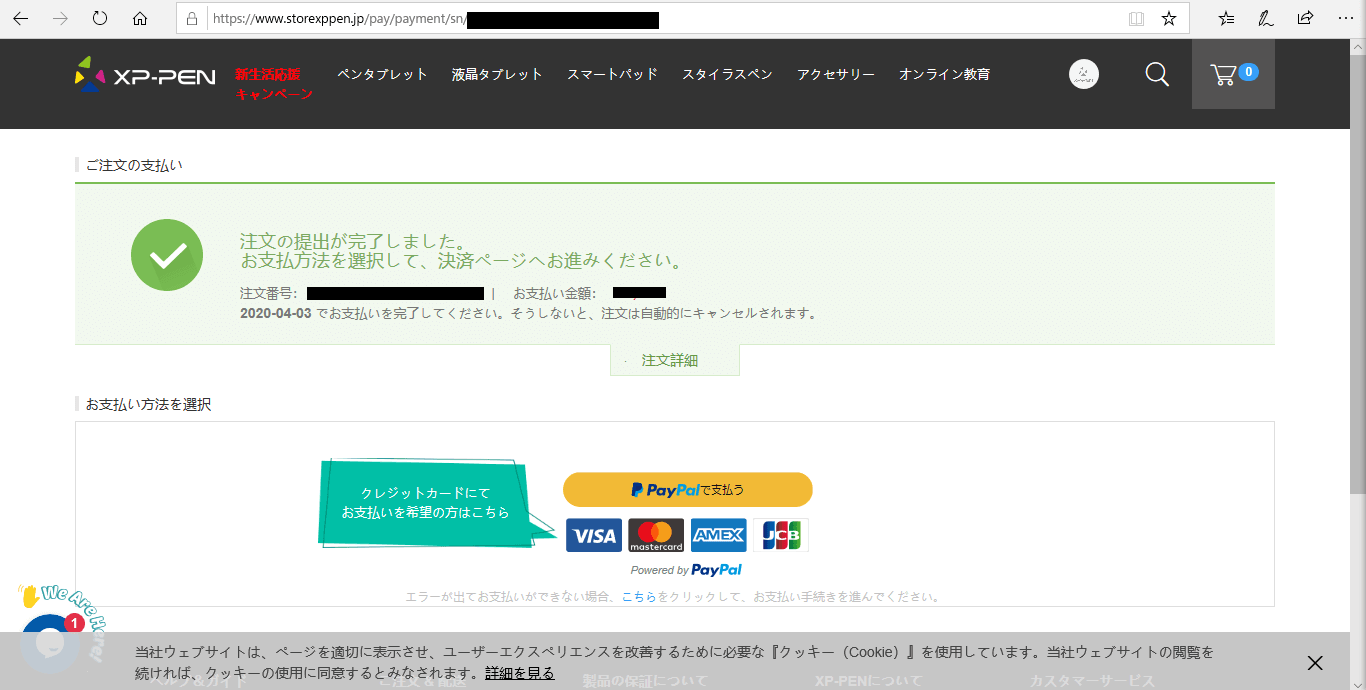1366x690 pixels.
Task: Refresh the current page
Action: click(x=100, y=18)
